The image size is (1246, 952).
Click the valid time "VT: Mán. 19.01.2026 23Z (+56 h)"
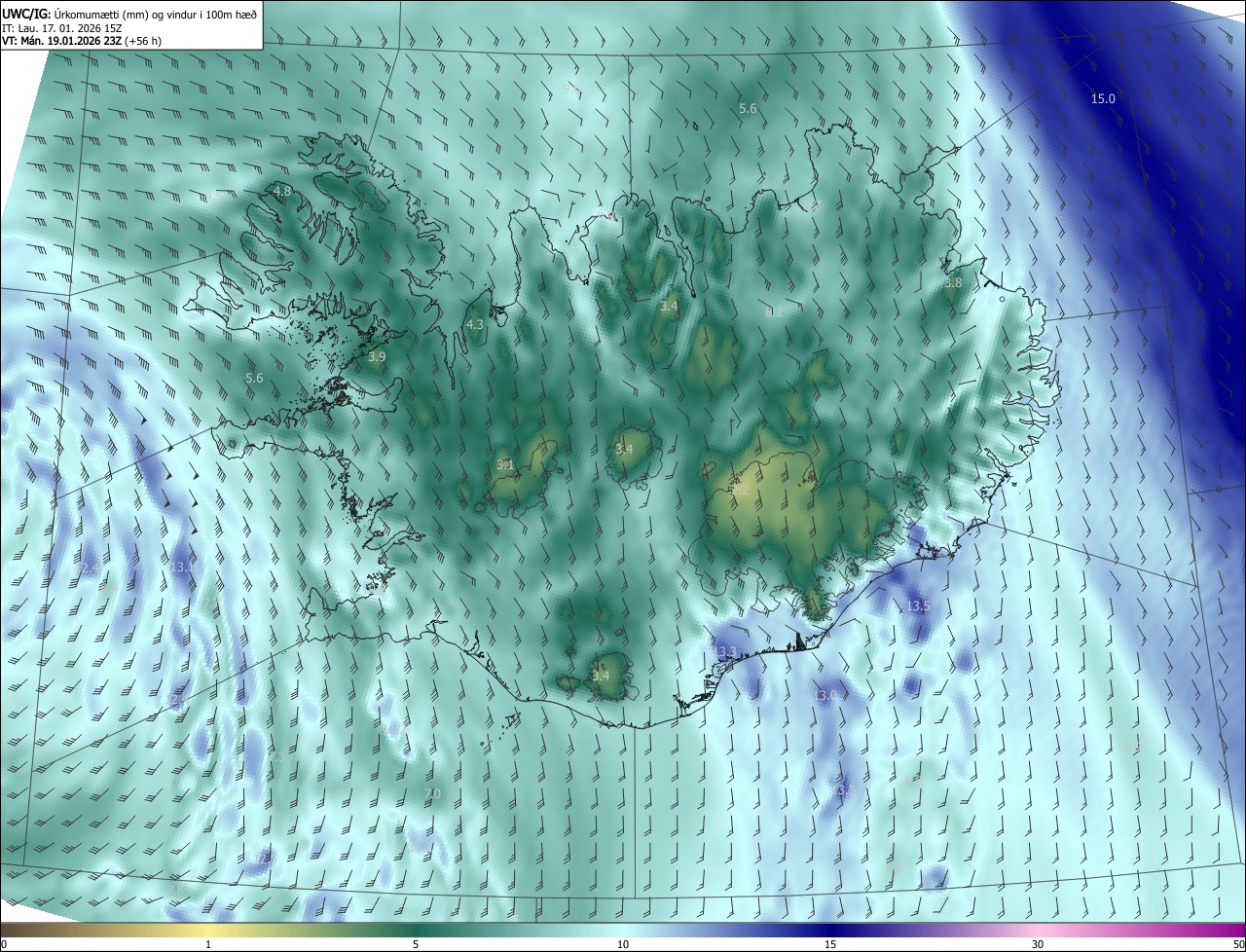pyautogui.click(x=82, y=41)
